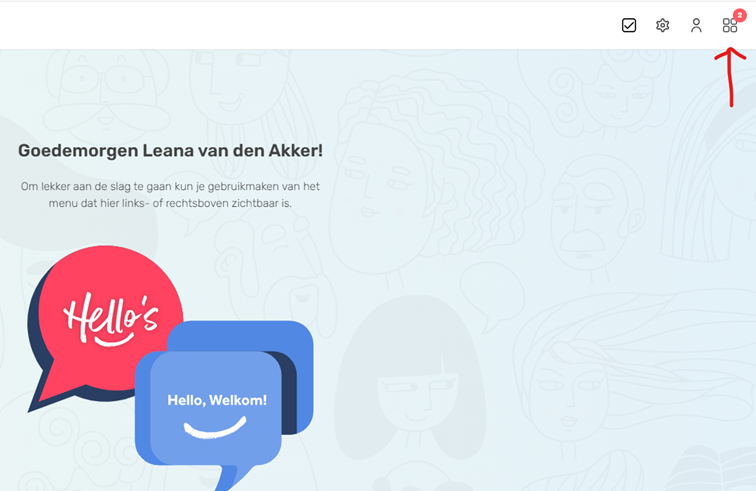The width and height of the screenshot is (756, 491).
Task: Click the mustached man background illustration
Action: pyautogui.click(x=595, y=212)
